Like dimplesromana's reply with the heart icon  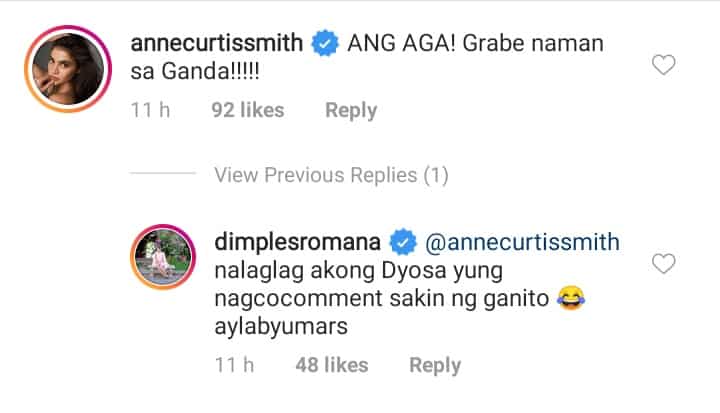pyautogui.click(x=664, y=264)
